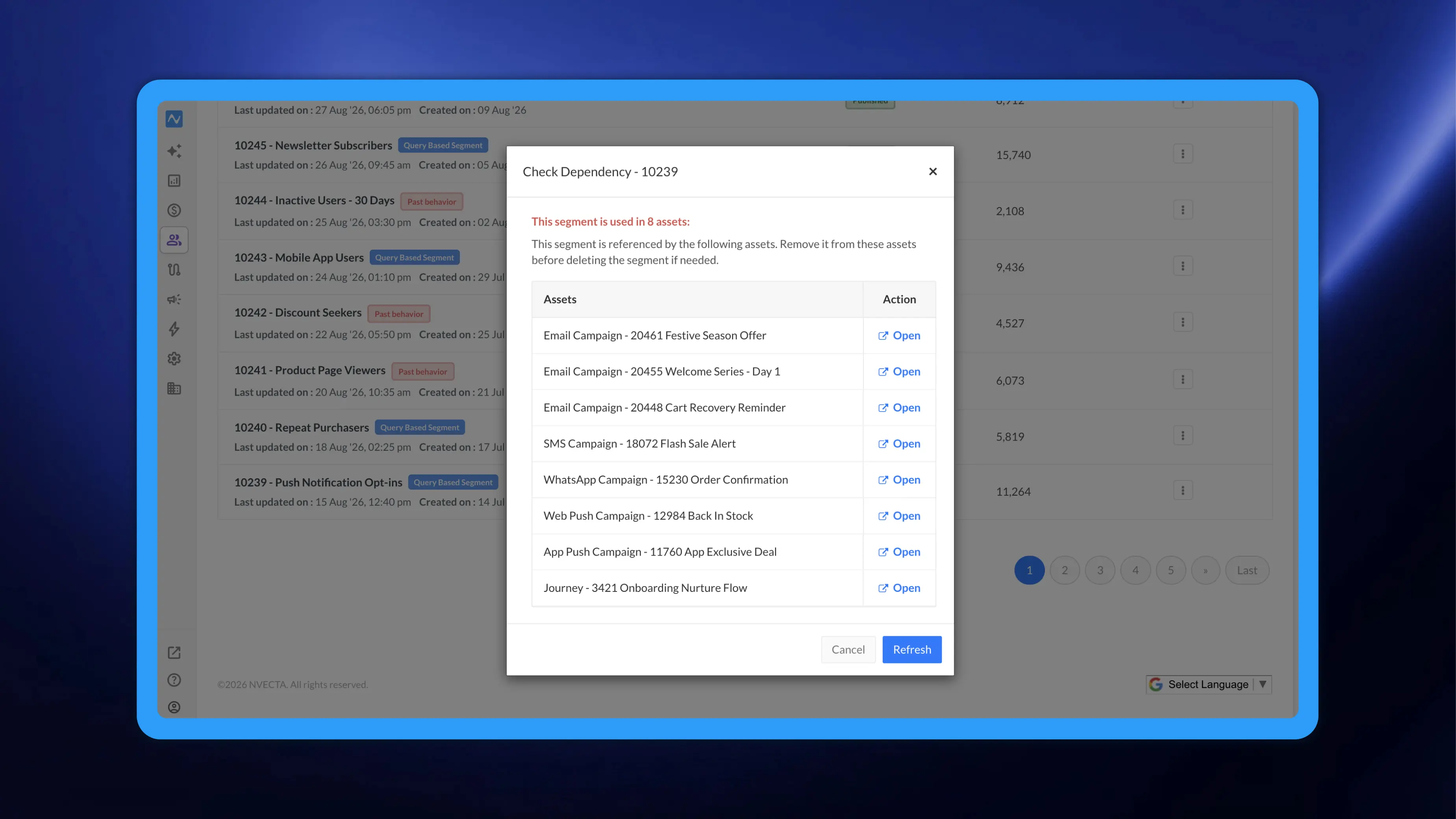Click the dialog title Check Dependency - 10239
Image resolution: width=1456 pixels, height=819 pixels.
coord(600,172)
